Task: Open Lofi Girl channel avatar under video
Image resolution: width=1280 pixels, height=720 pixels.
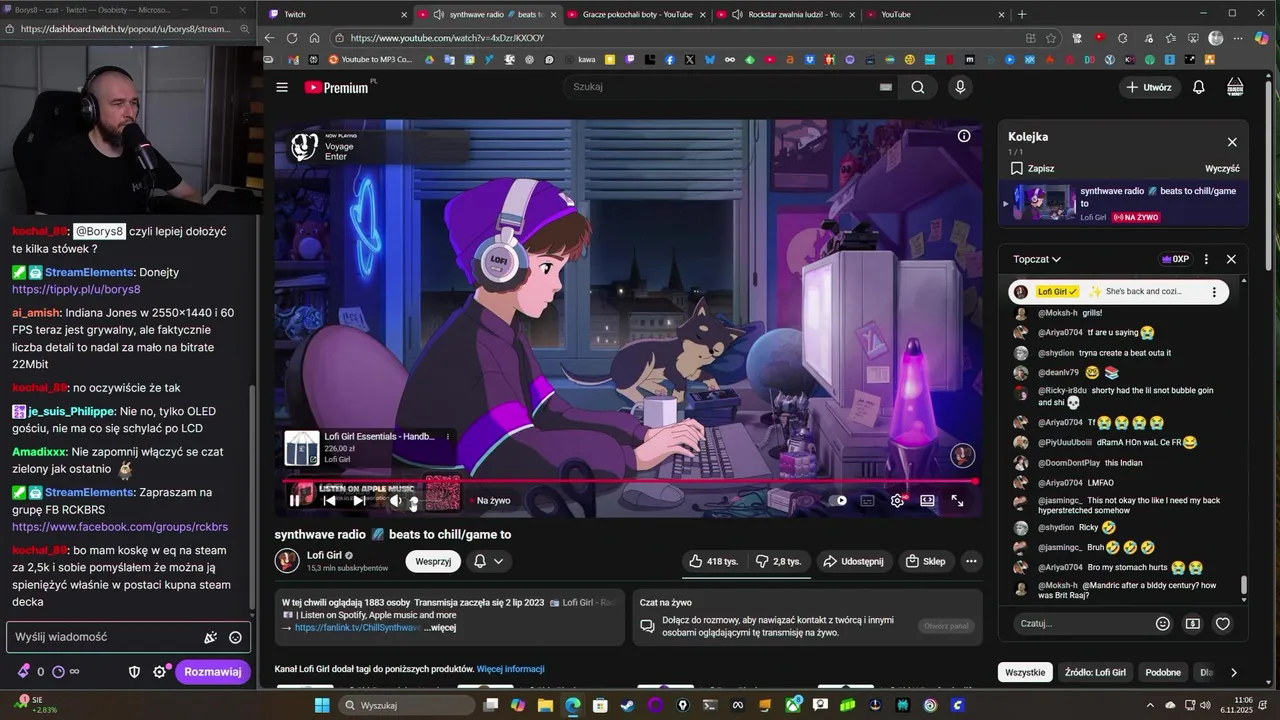Action: [287, 561]
